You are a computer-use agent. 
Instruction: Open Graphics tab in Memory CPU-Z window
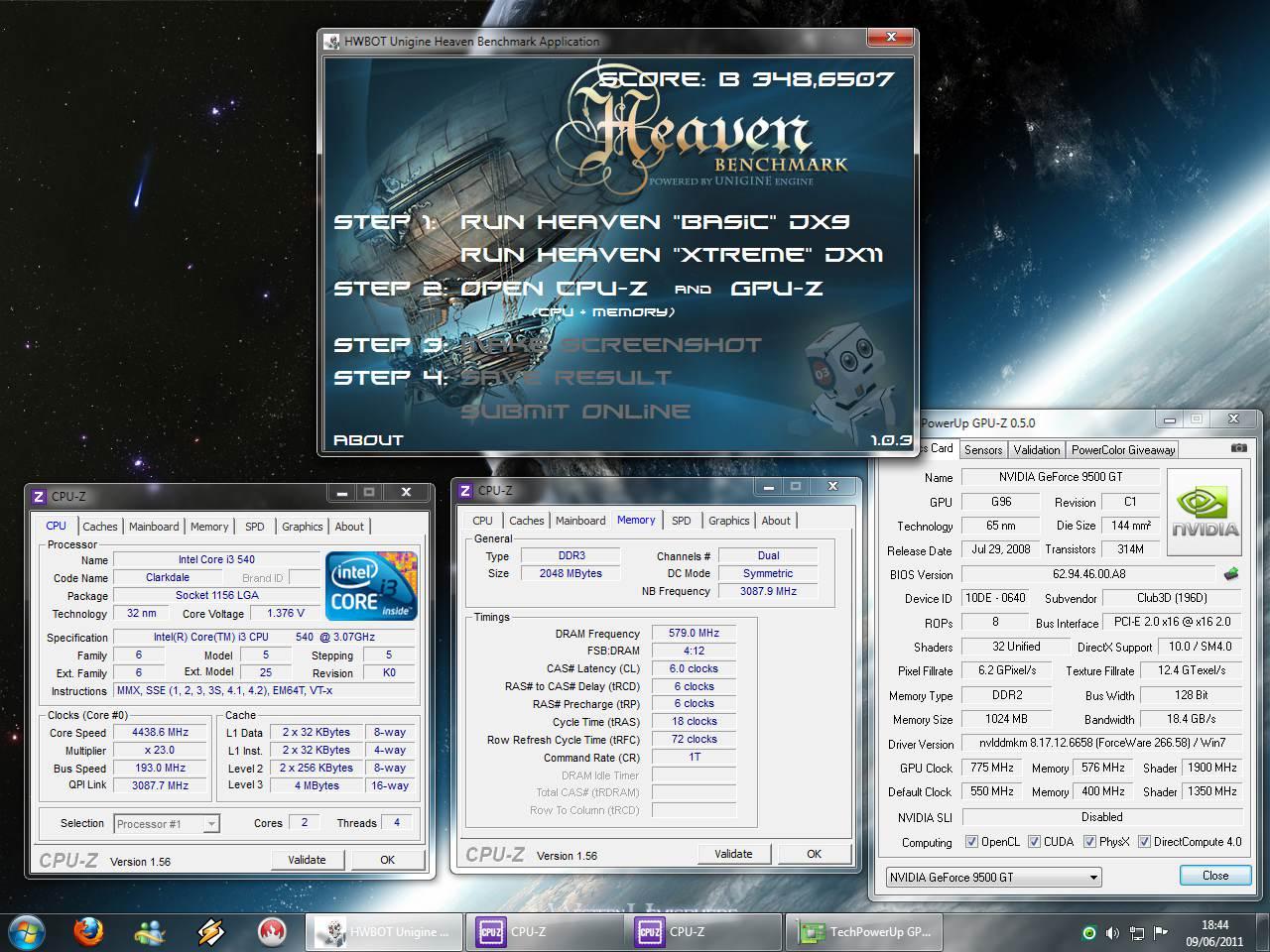728,521
